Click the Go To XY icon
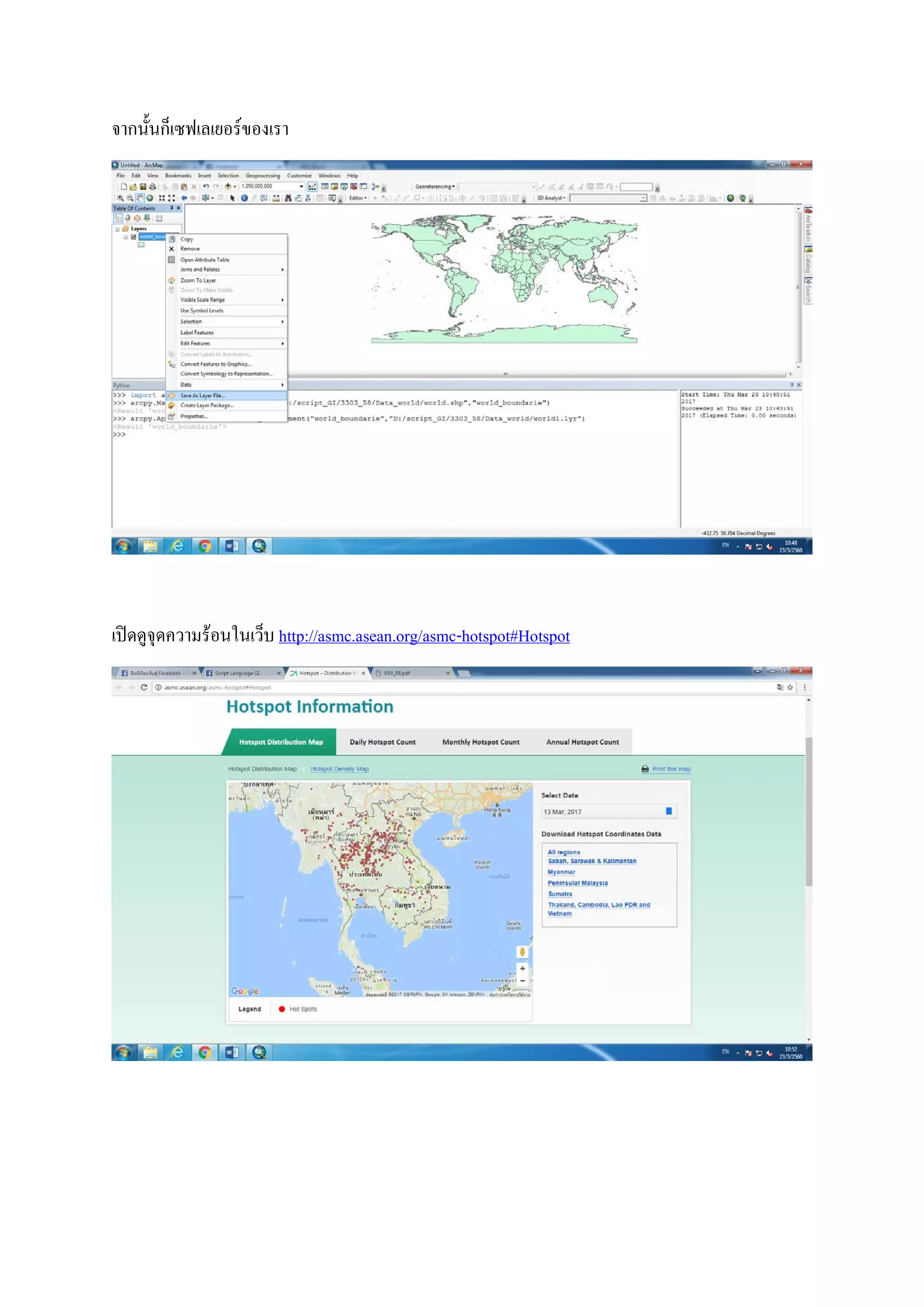This screenshot has height=1307, width=924. pos(308,198)
